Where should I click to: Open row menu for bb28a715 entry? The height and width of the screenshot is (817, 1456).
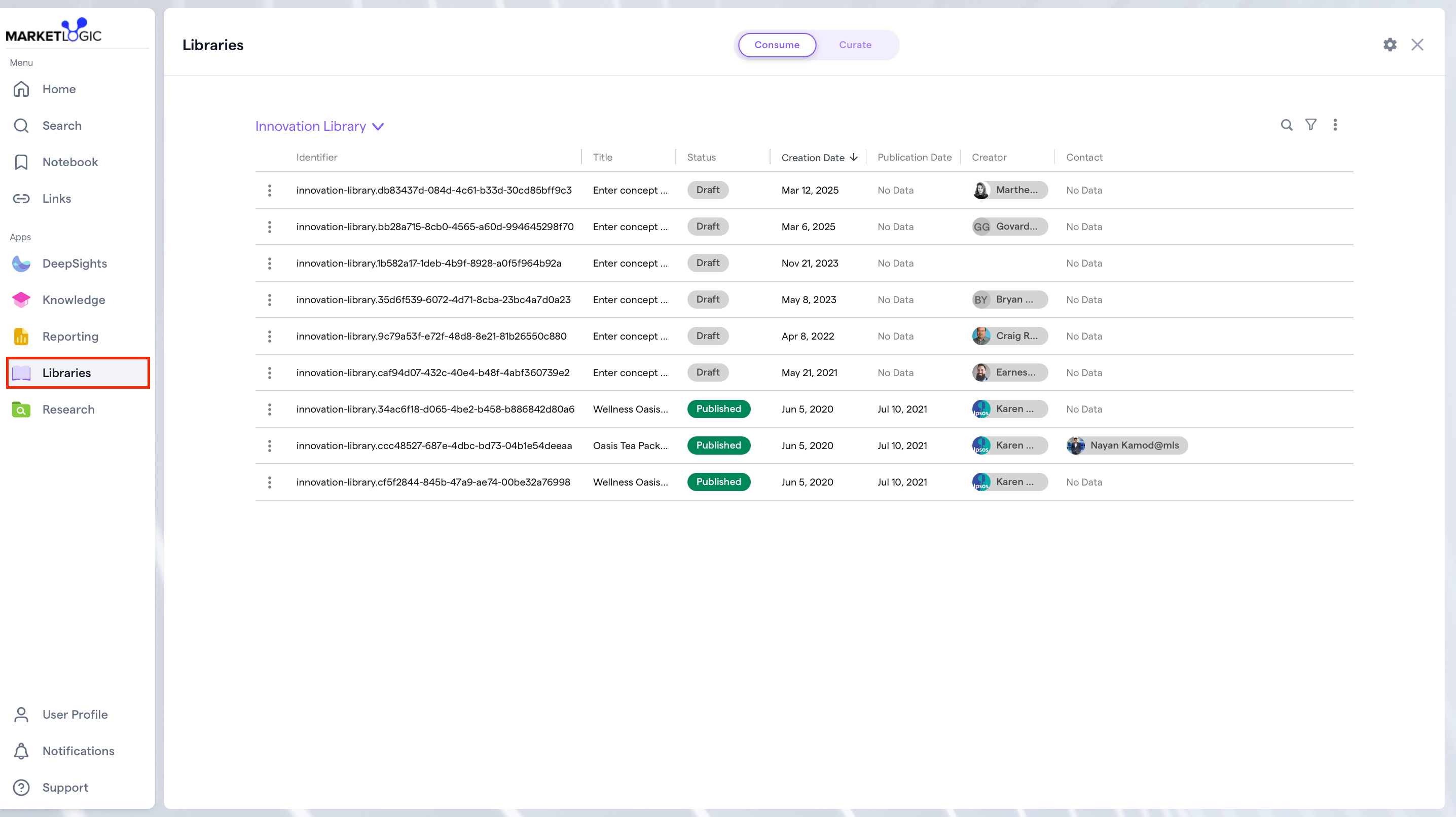pos(270,227)
